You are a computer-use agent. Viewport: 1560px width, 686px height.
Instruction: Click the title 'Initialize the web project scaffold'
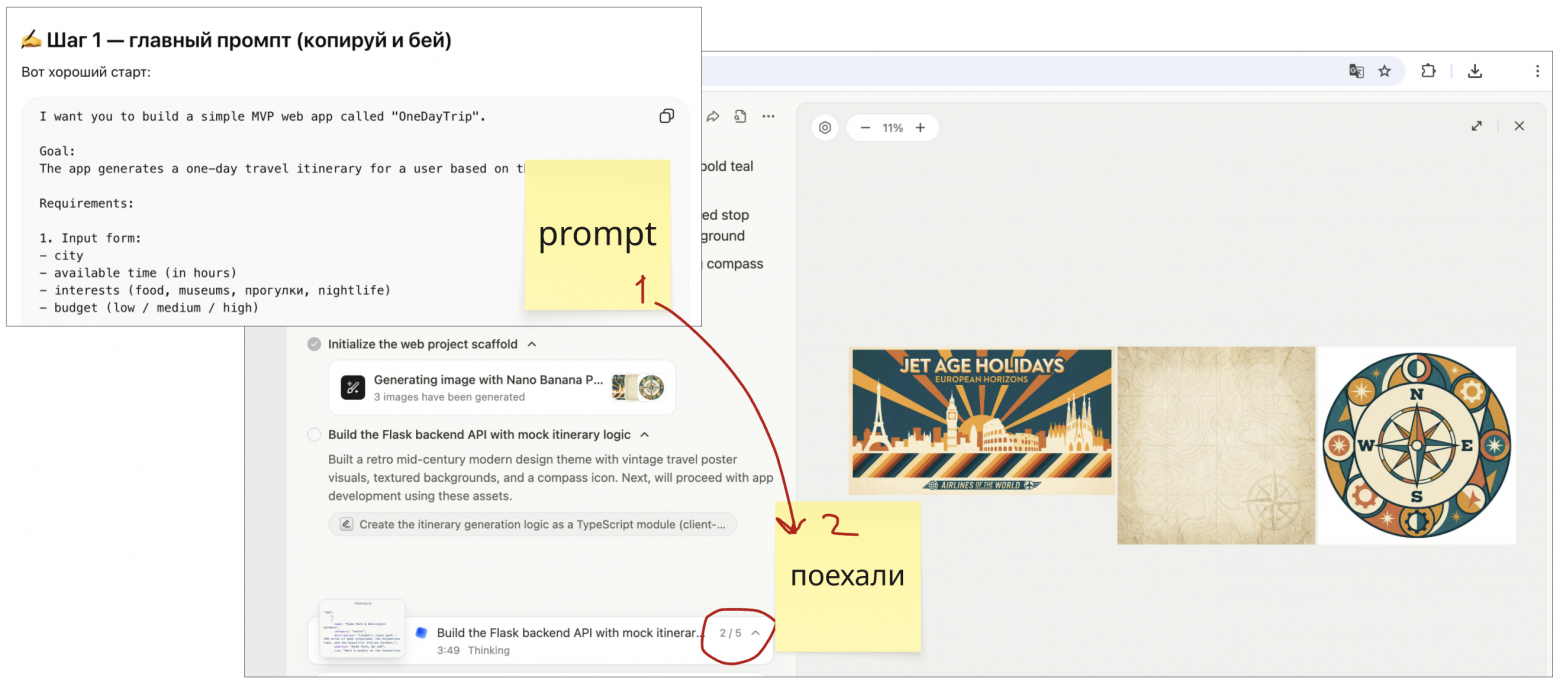click(x=423, y=344)
